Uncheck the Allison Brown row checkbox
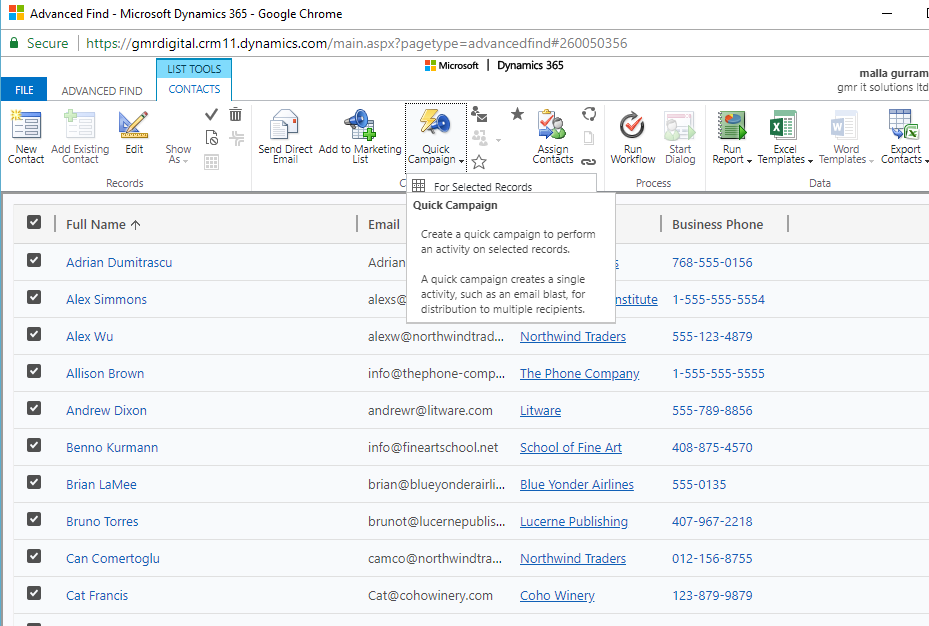The width and height of the screenshot is (929, 626). (x=34, y=371)
